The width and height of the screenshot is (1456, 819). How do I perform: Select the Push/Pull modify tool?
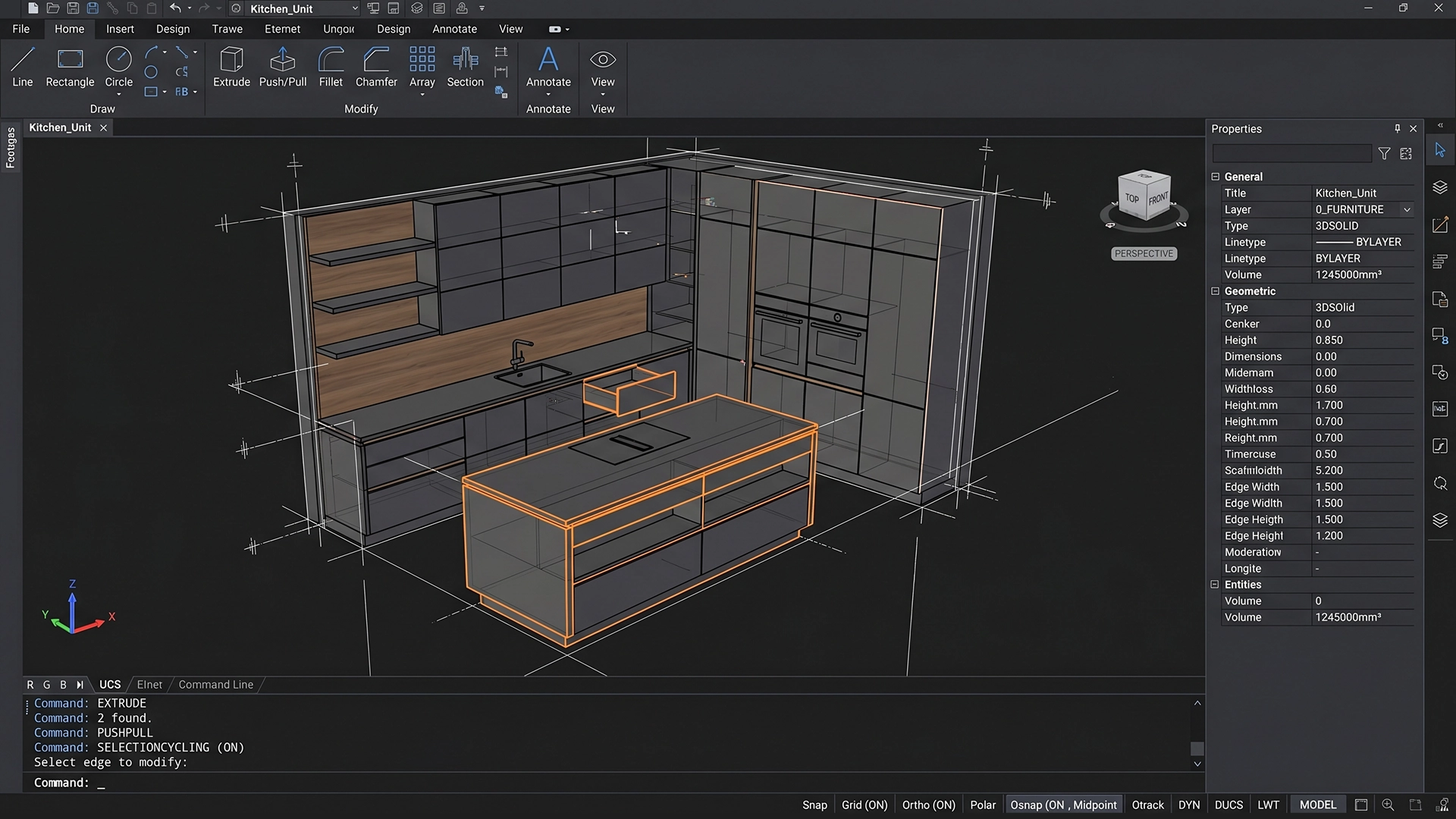pos(282,68)
